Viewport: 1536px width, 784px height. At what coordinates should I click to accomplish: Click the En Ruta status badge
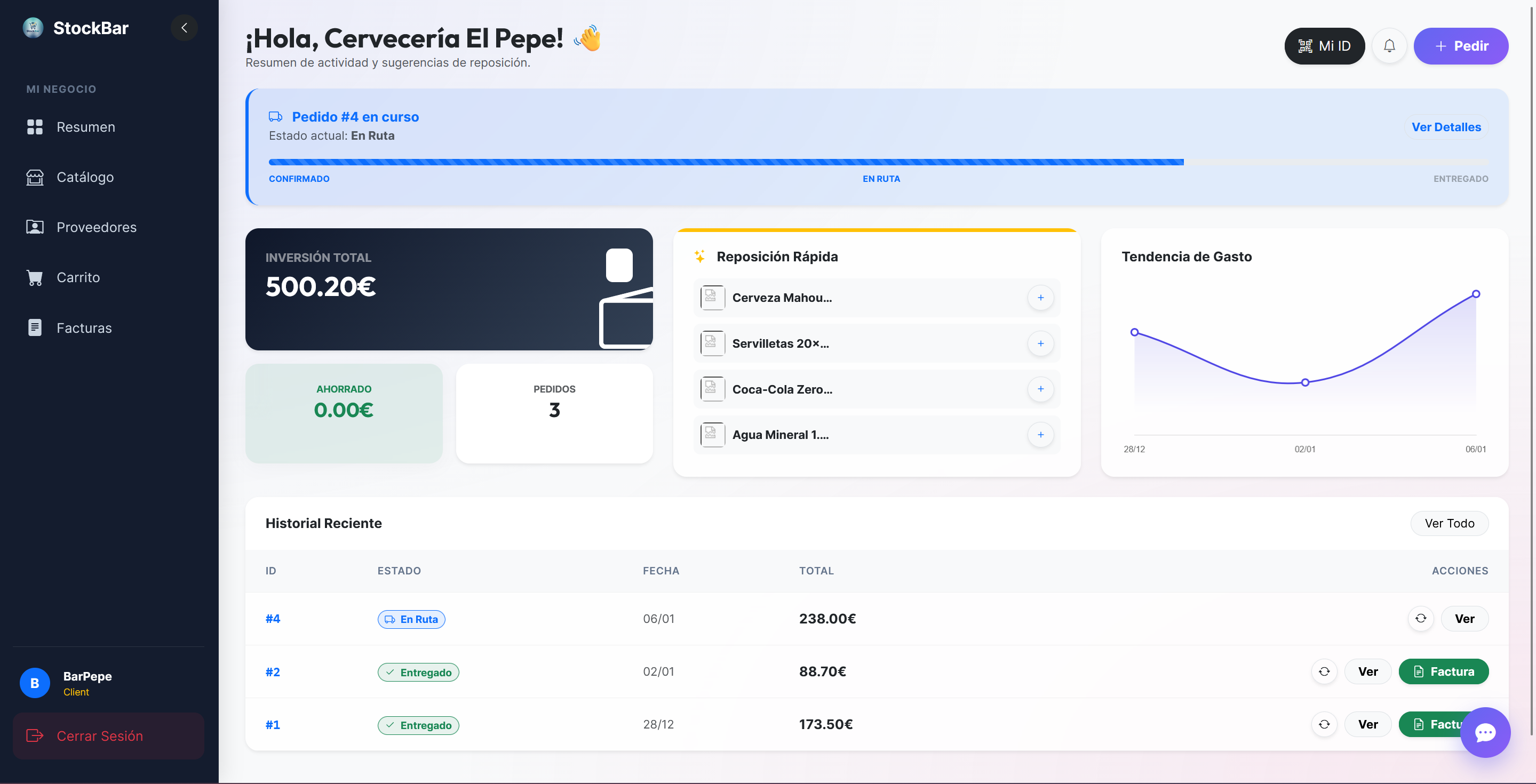click(x=411, y=619)
